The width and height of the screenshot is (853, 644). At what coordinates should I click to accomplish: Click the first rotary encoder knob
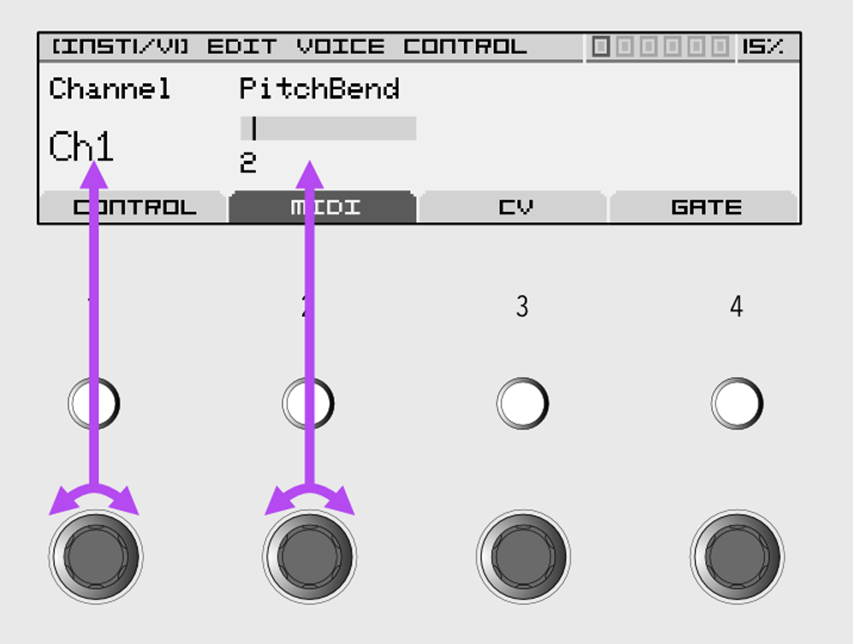(96, 556)
